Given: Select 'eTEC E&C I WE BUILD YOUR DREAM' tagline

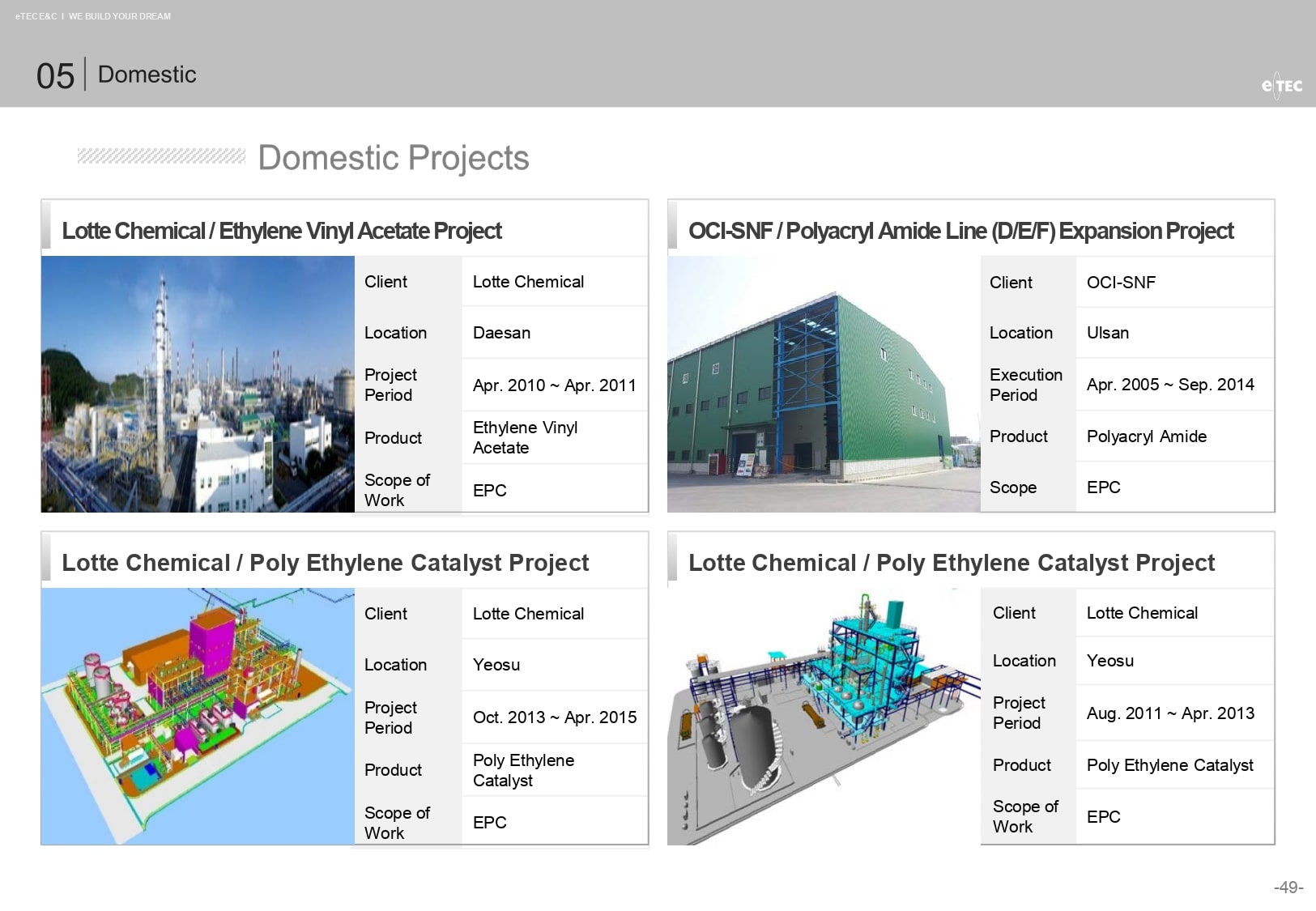Looking at the screenshot, I should (93, 16).
